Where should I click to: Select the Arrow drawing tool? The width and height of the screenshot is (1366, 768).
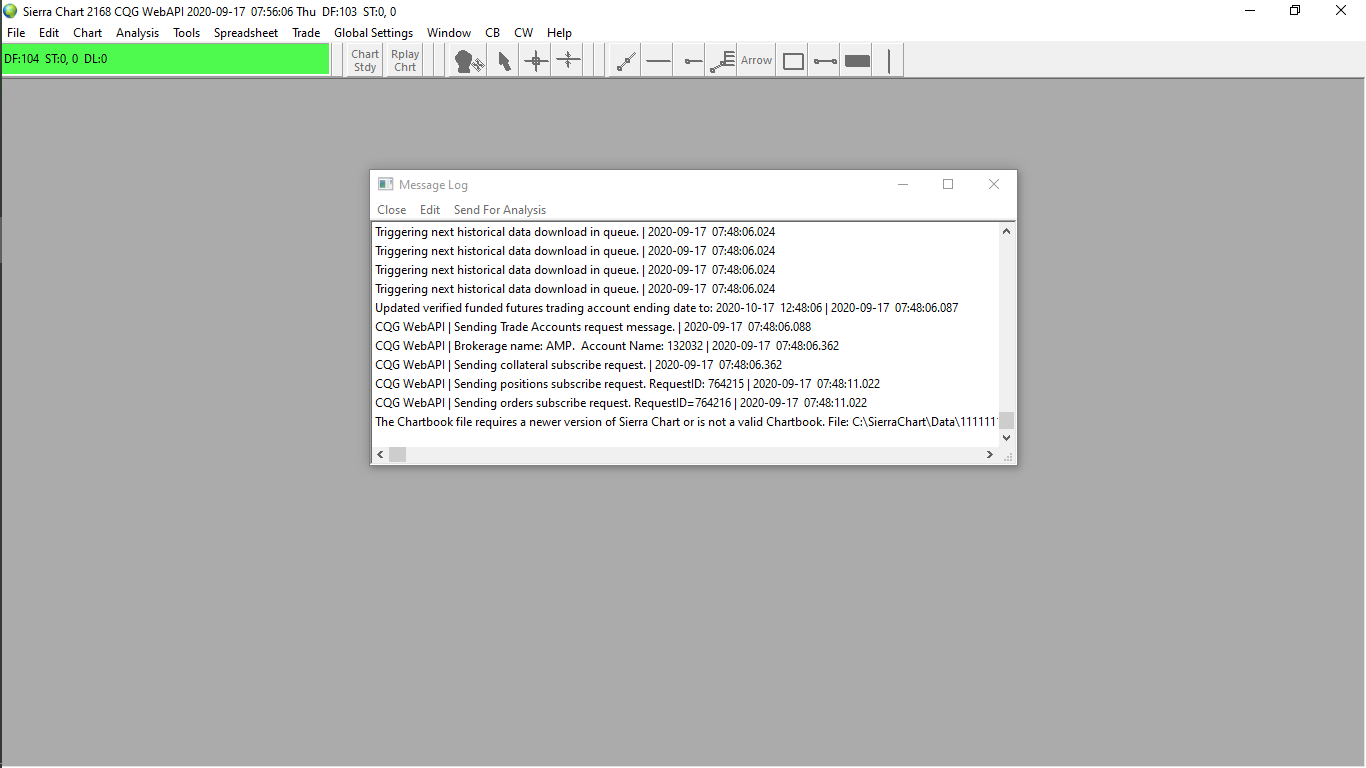click(x=756, y=61)
